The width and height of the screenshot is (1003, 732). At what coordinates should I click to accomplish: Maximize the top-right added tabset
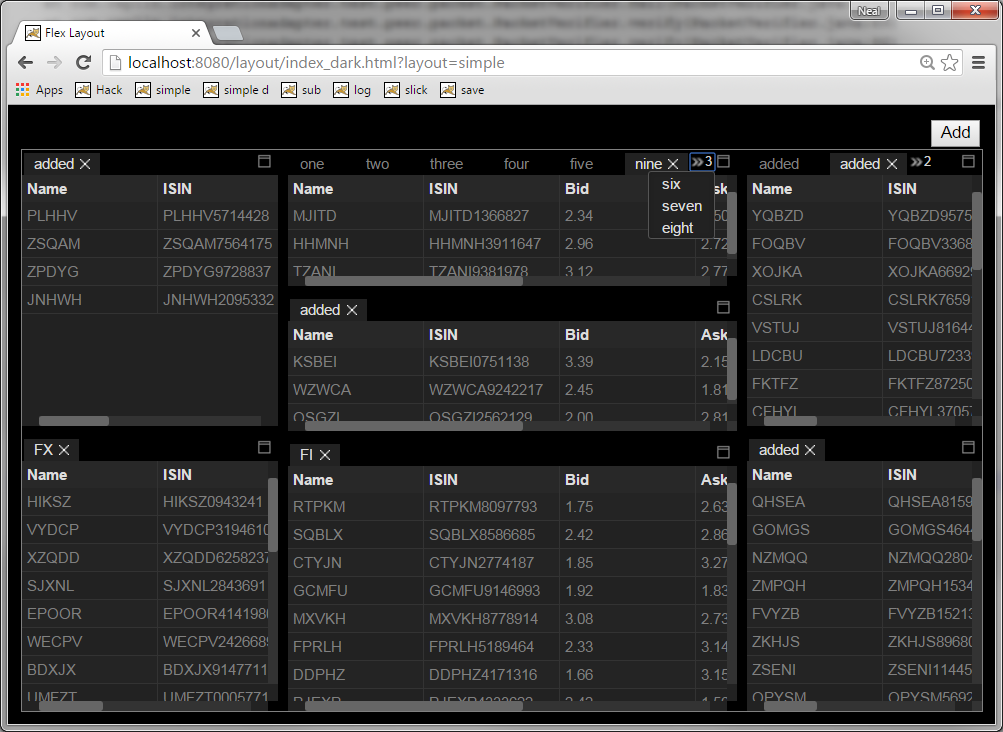tap(968, 161)
